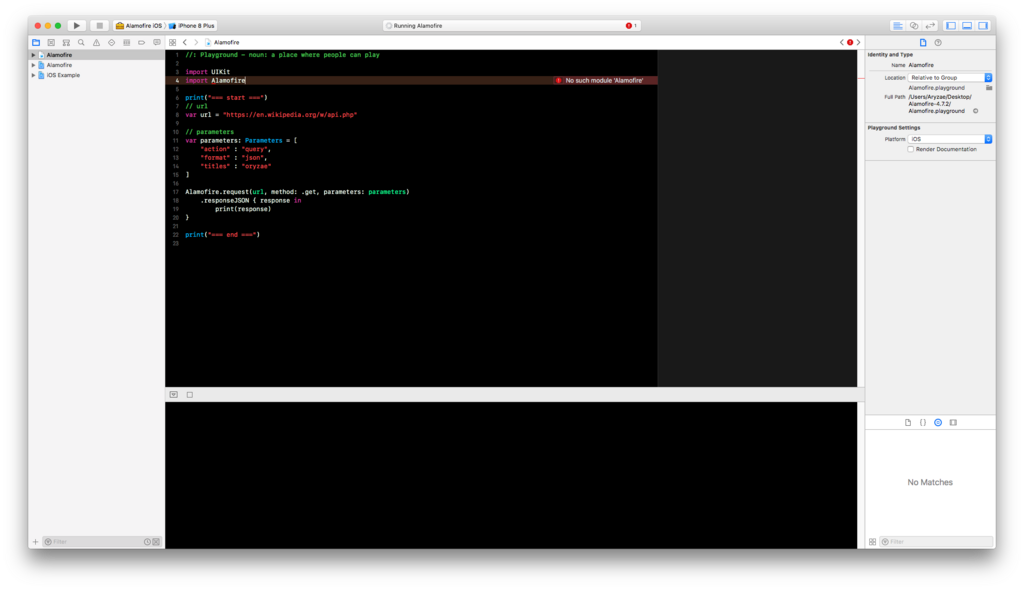Click the No such module 'Alamofire' error
This screenshot has height=589, width=1024.
[604, 80]
